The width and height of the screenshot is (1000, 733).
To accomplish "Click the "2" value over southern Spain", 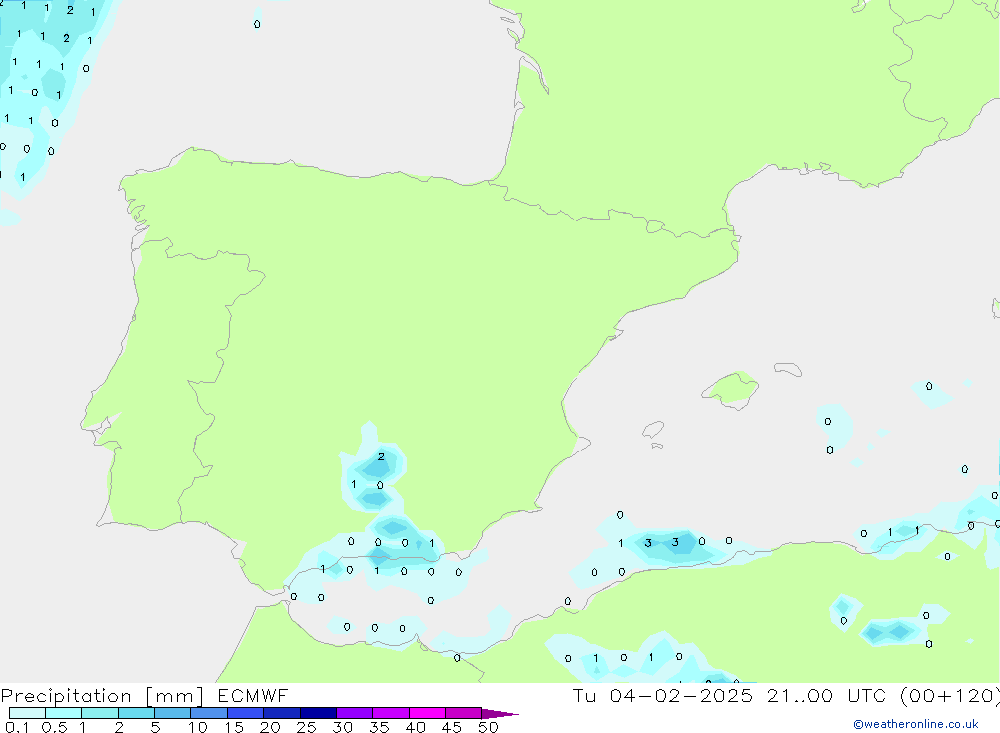I will (x=381, y=456).
